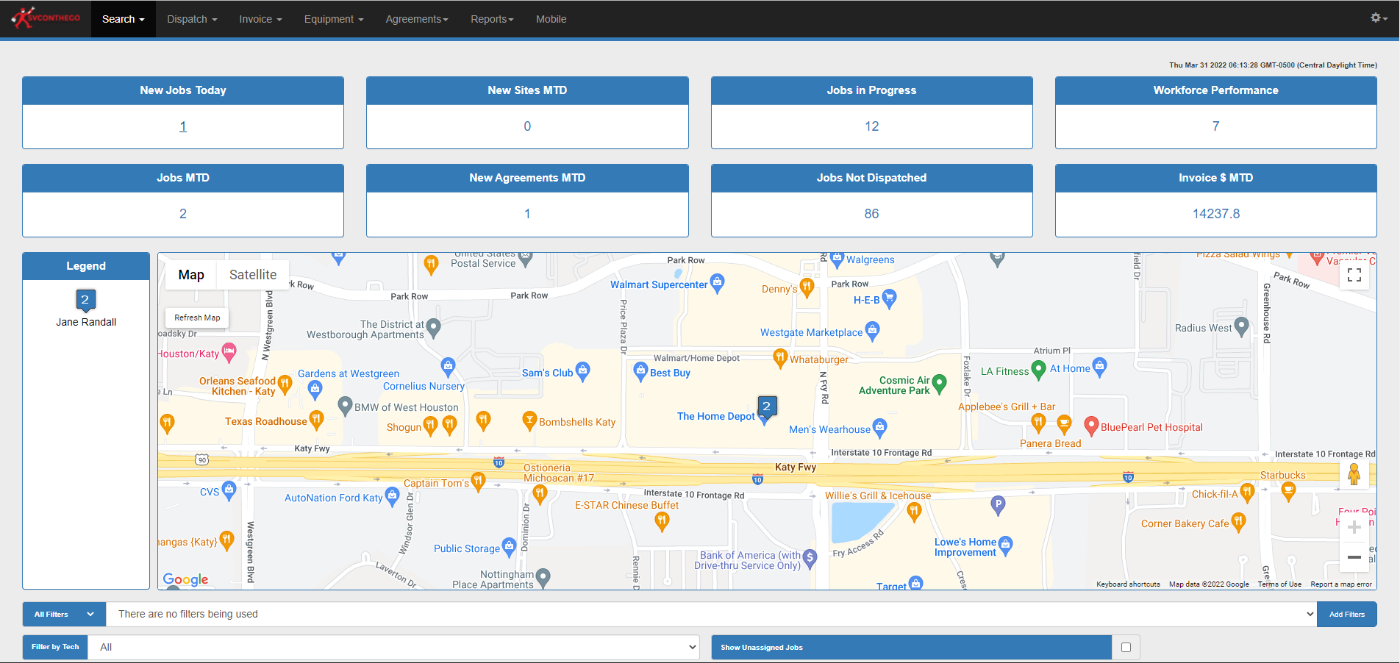Click the Chick-fil-A restaurant pin
This screenshot has width=1400, height=663.
pyautogui.click(x=1248, y=492)
